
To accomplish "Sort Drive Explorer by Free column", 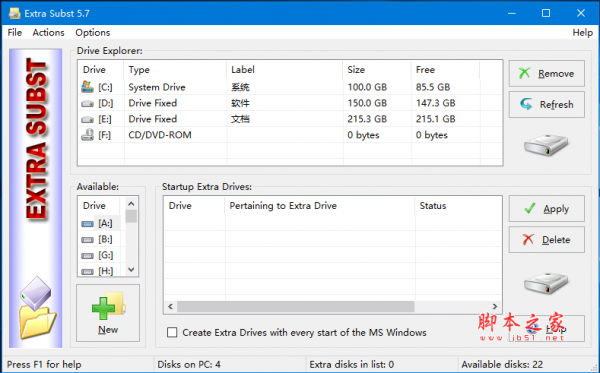I will 445,70.
